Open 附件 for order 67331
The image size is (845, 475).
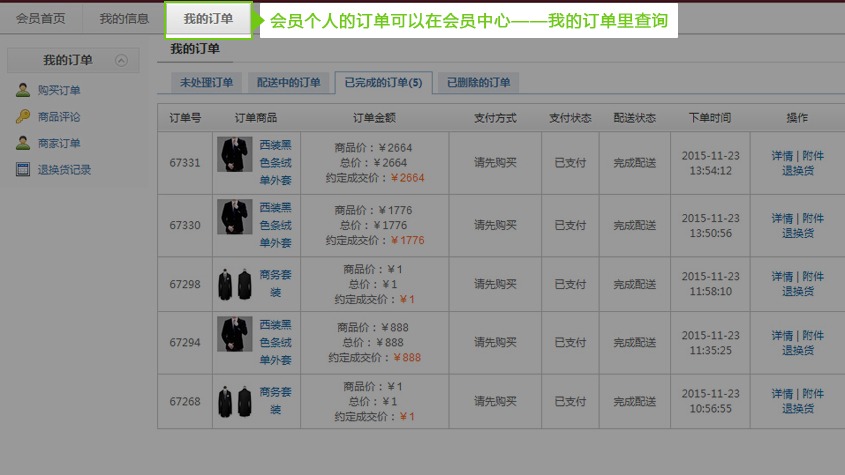(813, 155)
